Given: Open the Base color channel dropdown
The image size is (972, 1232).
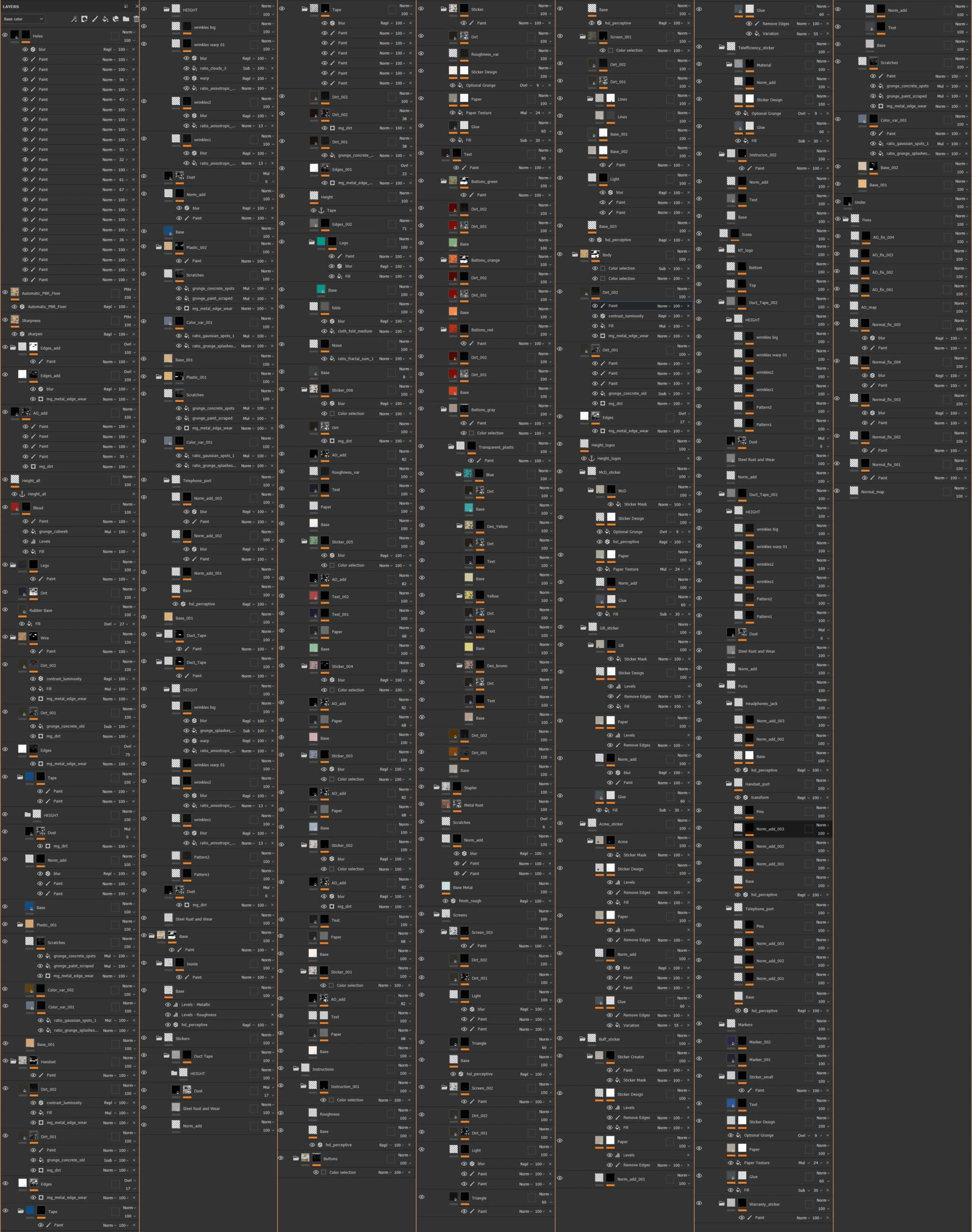Looking at the screenshot, I should 23,19.
